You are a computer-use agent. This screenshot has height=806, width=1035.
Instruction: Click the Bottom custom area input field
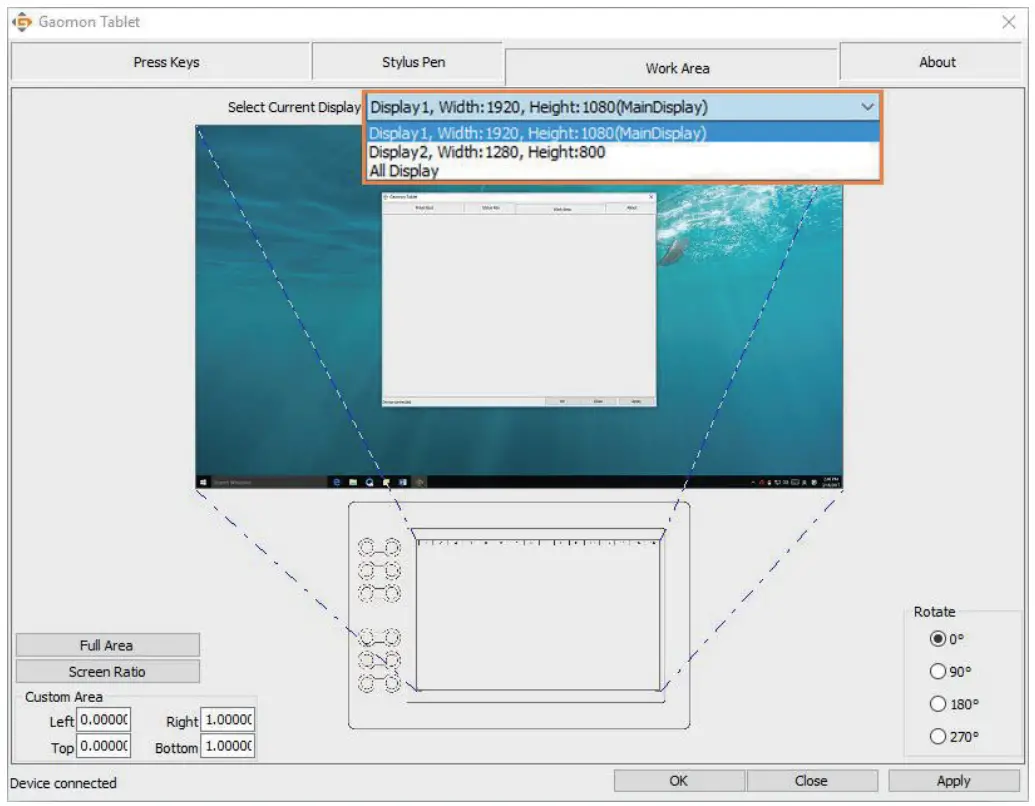click(228, 747)
